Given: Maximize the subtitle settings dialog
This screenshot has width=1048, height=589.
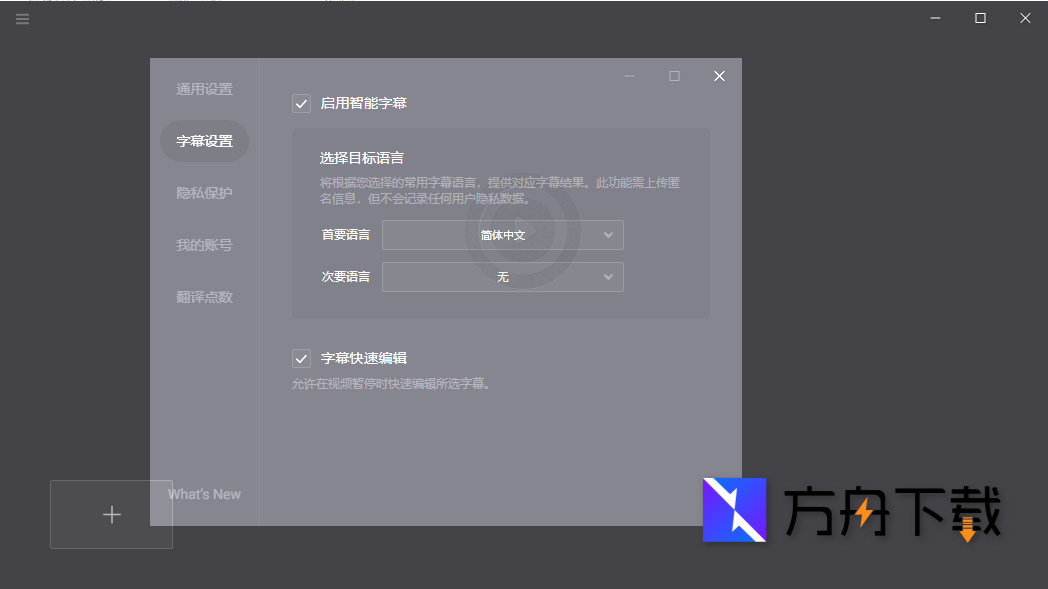Looking at the screenshot, I should pos(674,75).
